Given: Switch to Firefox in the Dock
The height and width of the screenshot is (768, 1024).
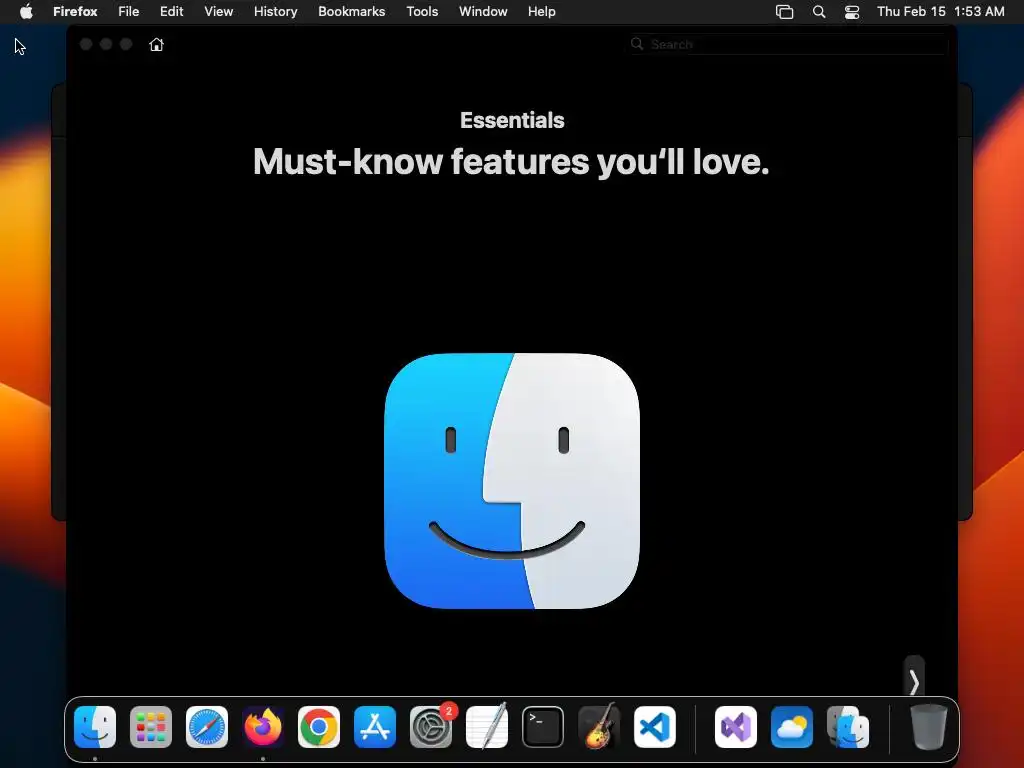Looking at the screenshot, I should [263, 727].
